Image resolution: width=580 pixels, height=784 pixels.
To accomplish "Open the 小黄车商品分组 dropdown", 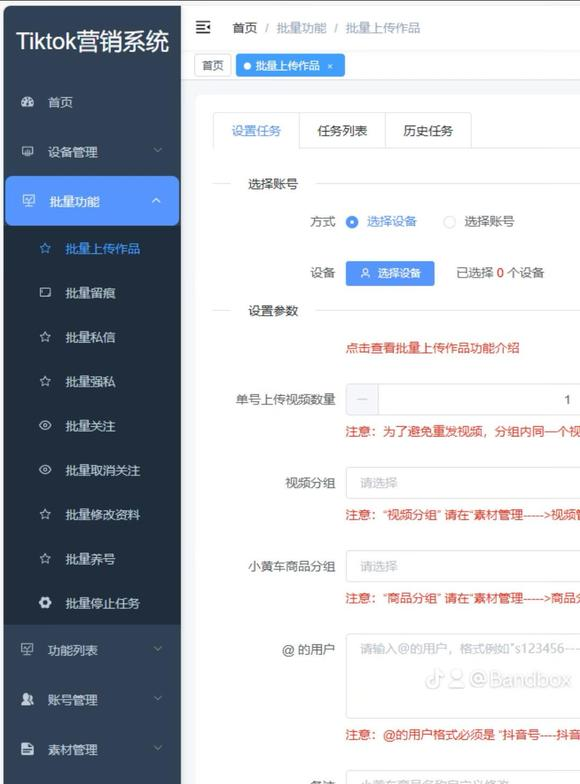I will 463,566.
